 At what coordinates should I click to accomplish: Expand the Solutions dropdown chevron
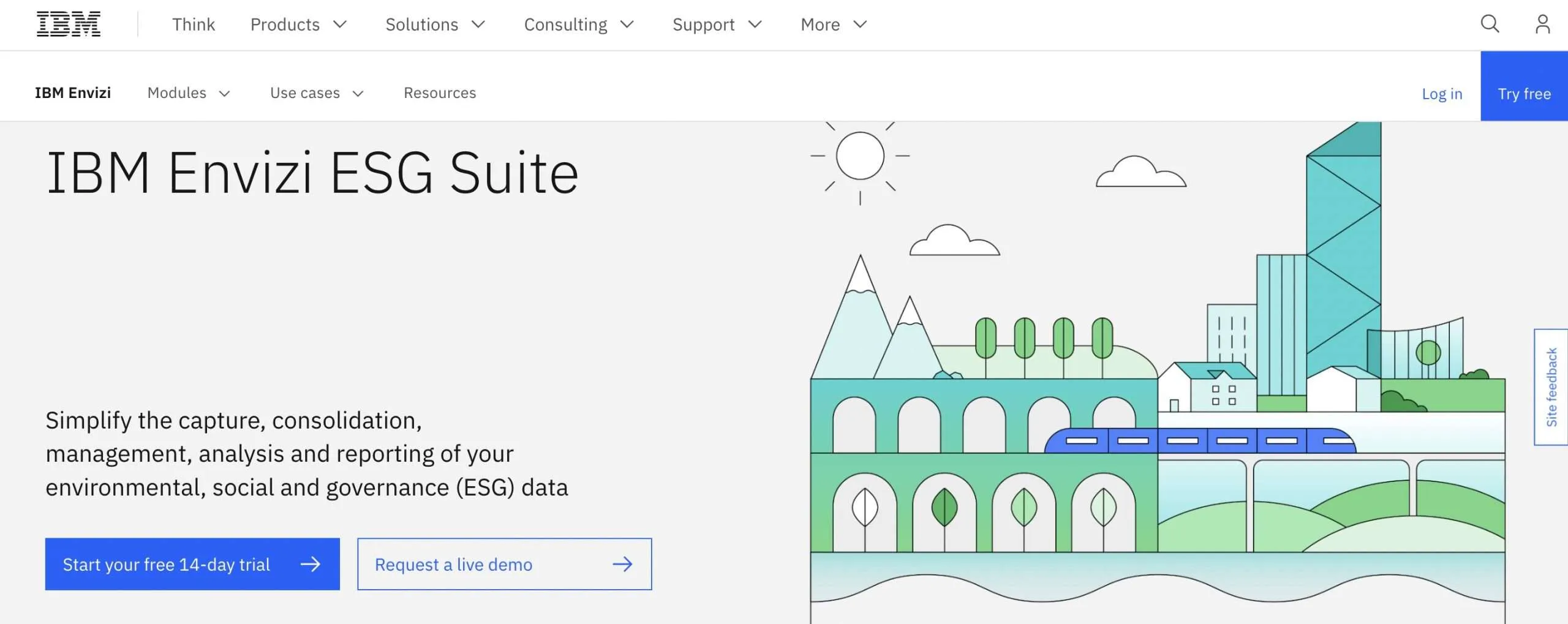478,24
